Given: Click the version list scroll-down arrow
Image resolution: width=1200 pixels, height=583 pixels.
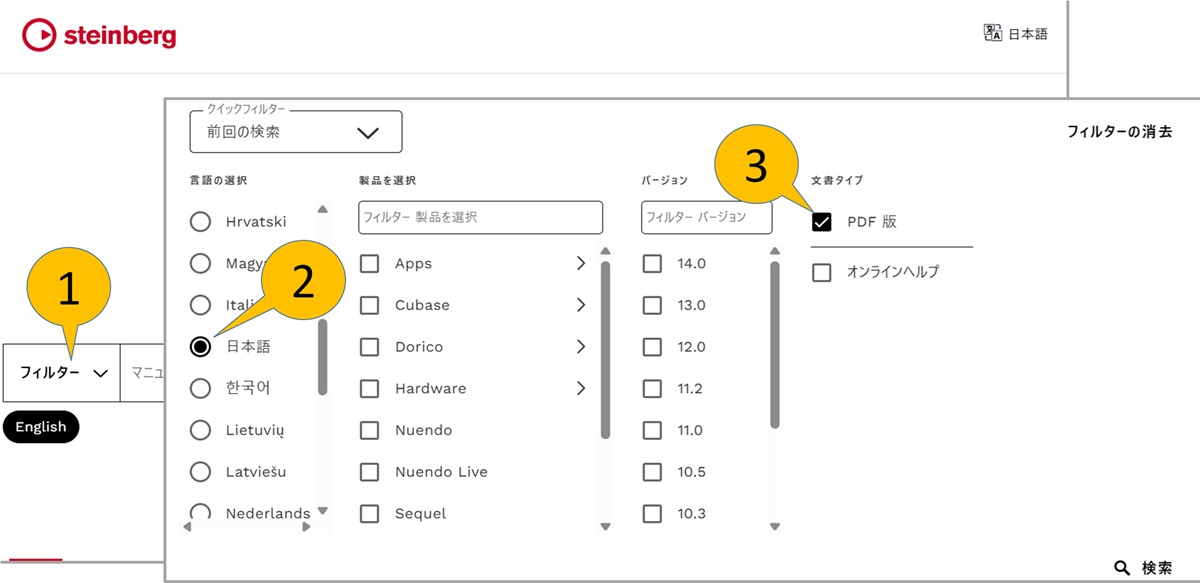Looking at the screenshot, I should pyautogui.click(x=775, y=526).
